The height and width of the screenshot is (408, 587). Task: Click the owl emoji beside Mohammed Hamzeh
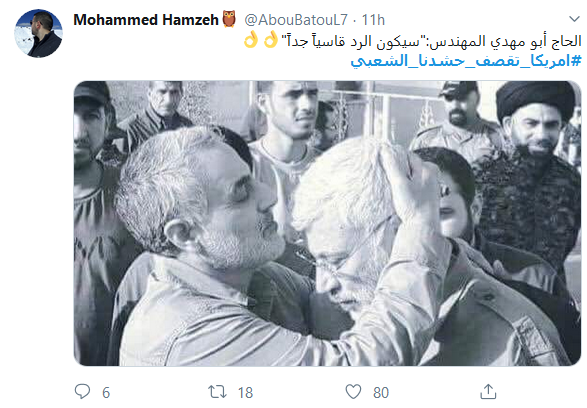point(229,19)
